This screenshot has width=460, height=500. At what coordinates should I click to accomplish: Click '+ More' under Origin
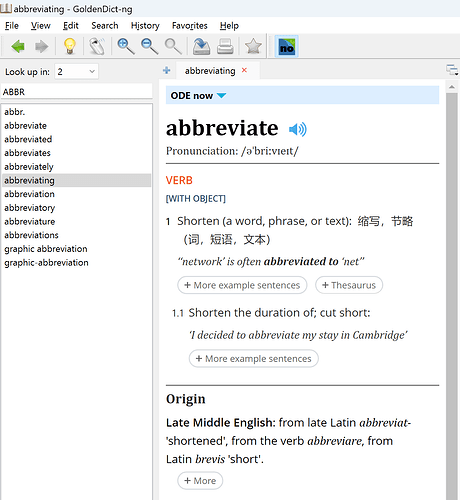click(200, 481)
